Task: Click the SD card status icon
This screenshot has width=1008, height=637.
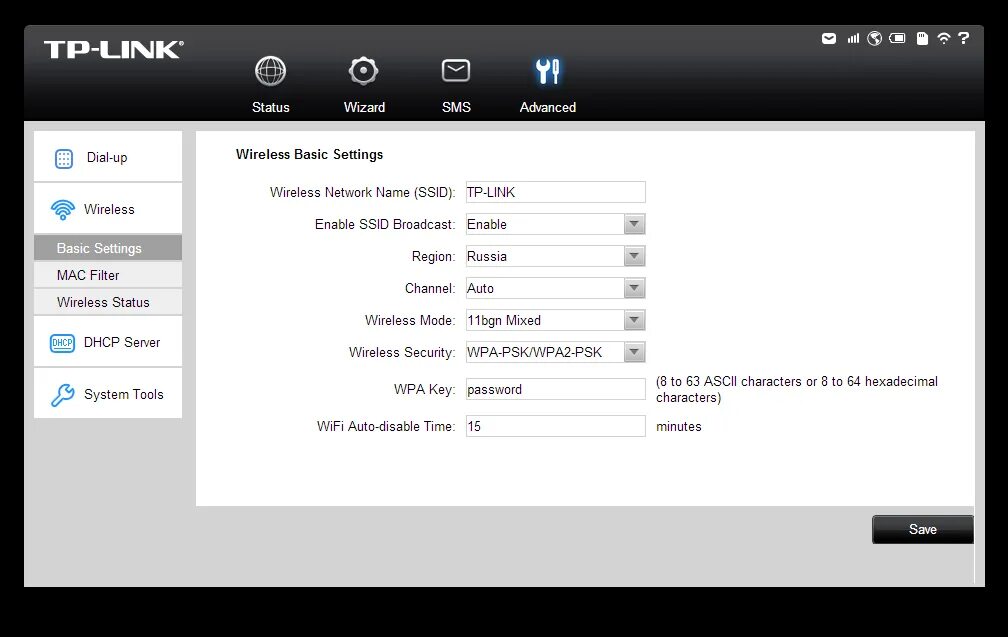Action: click(922, 39)
